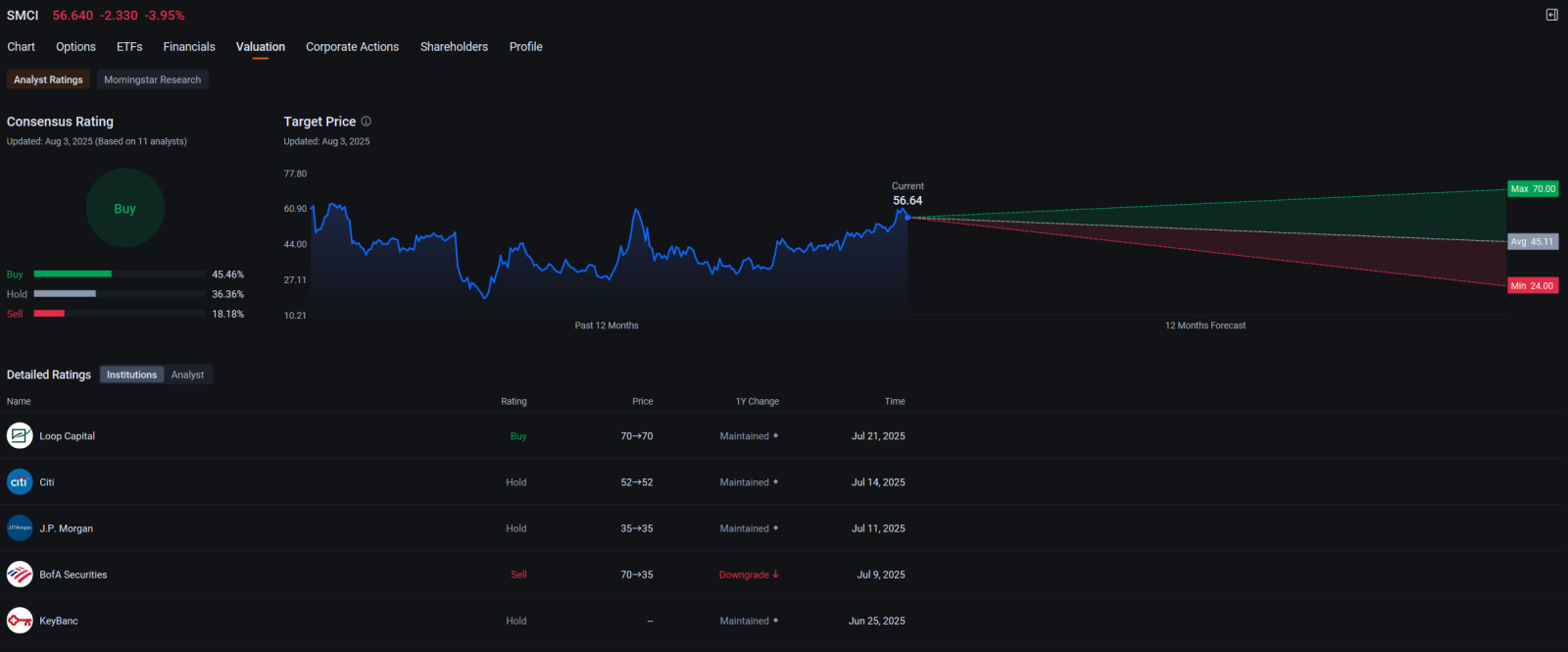The image size is (1568, 652).
Task: Select the Analyst Ratings sub-tab
Action: tap(48, 79)
